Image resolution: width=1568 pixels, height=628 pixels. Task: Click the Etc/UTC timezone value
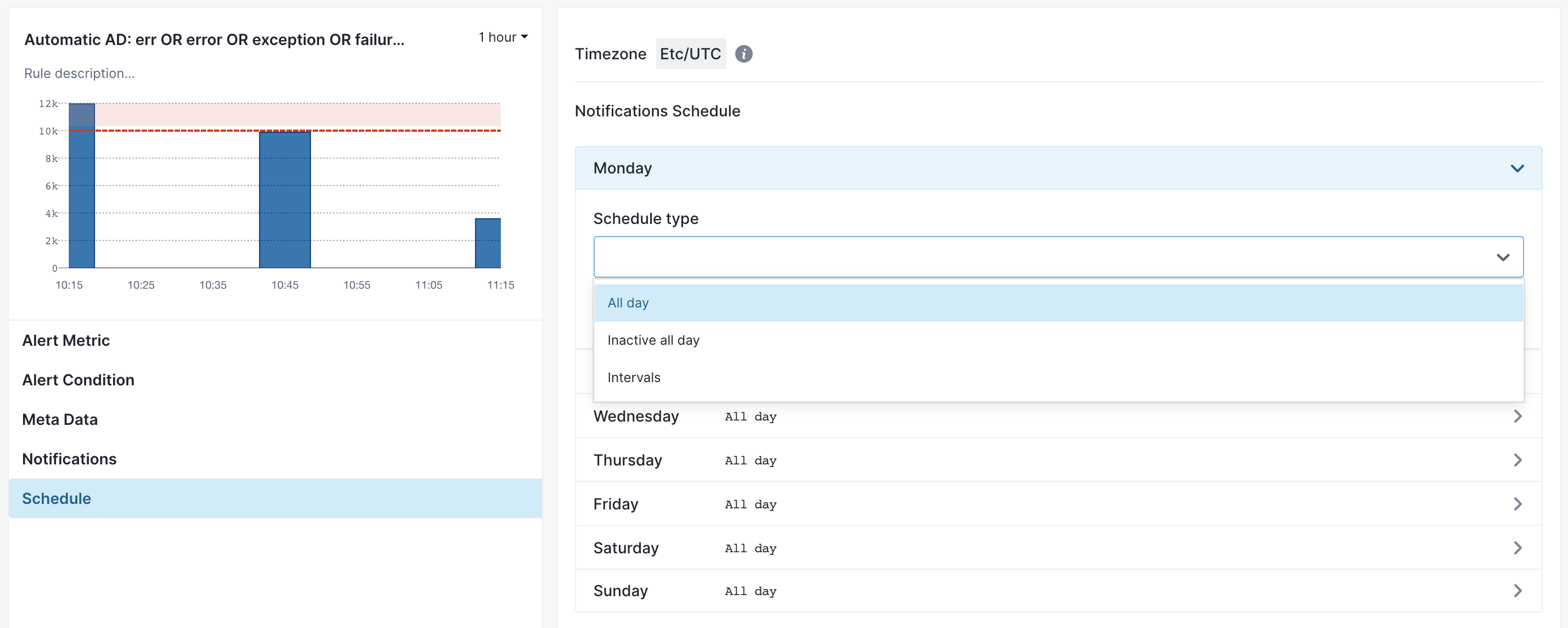690,54
